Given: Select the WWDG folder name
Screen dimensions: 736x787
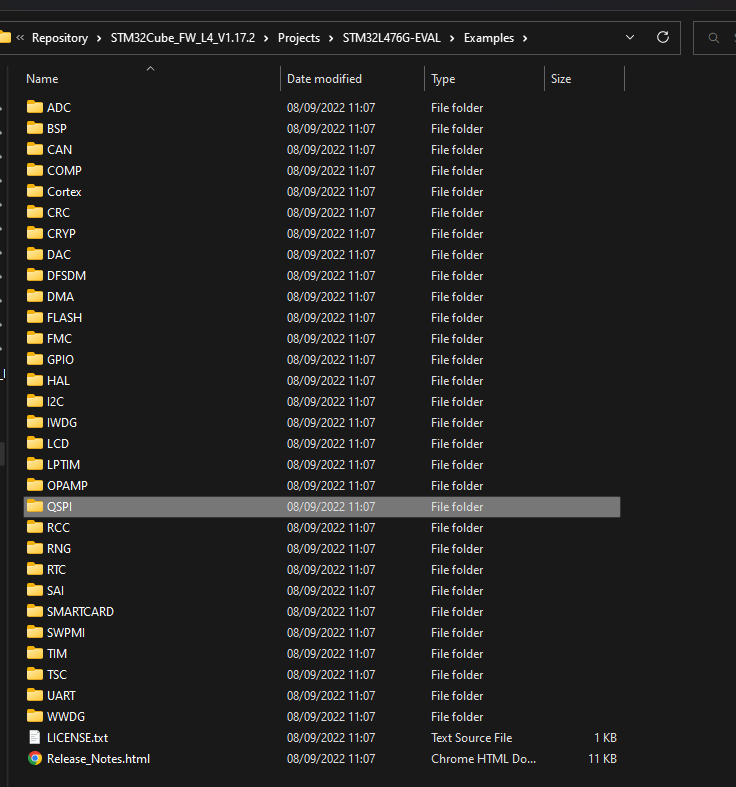Looking at the screenshot, I should coord(66,717).
